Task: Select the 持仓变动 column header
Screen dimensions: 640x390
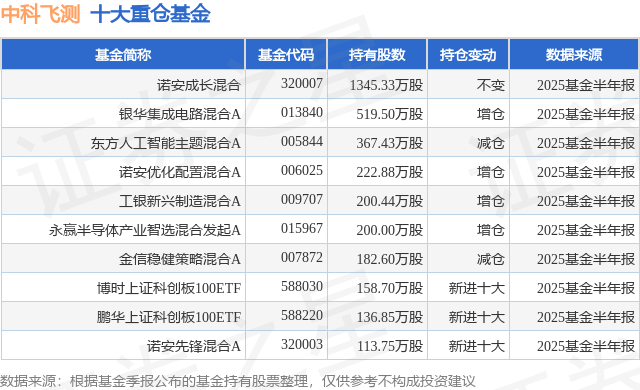Action: tap(468, 55)
